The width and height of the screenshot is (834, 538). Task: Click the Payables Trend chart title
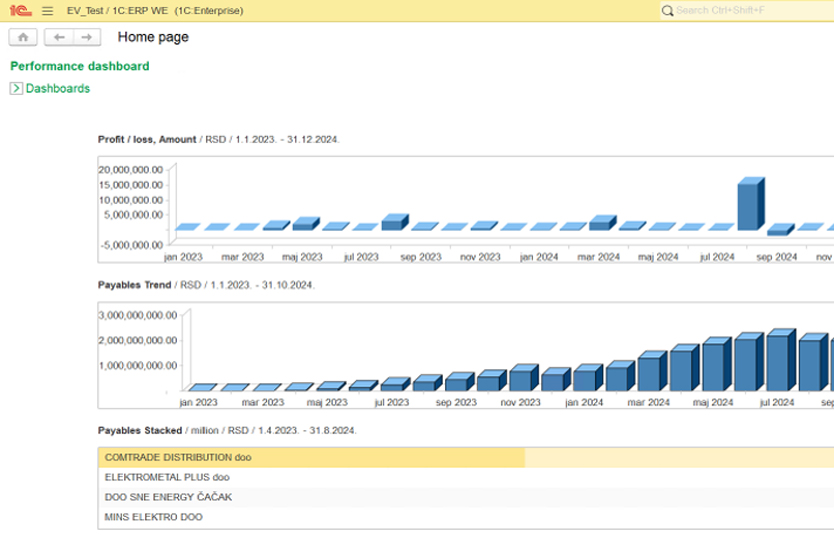[x=135, y=285]
